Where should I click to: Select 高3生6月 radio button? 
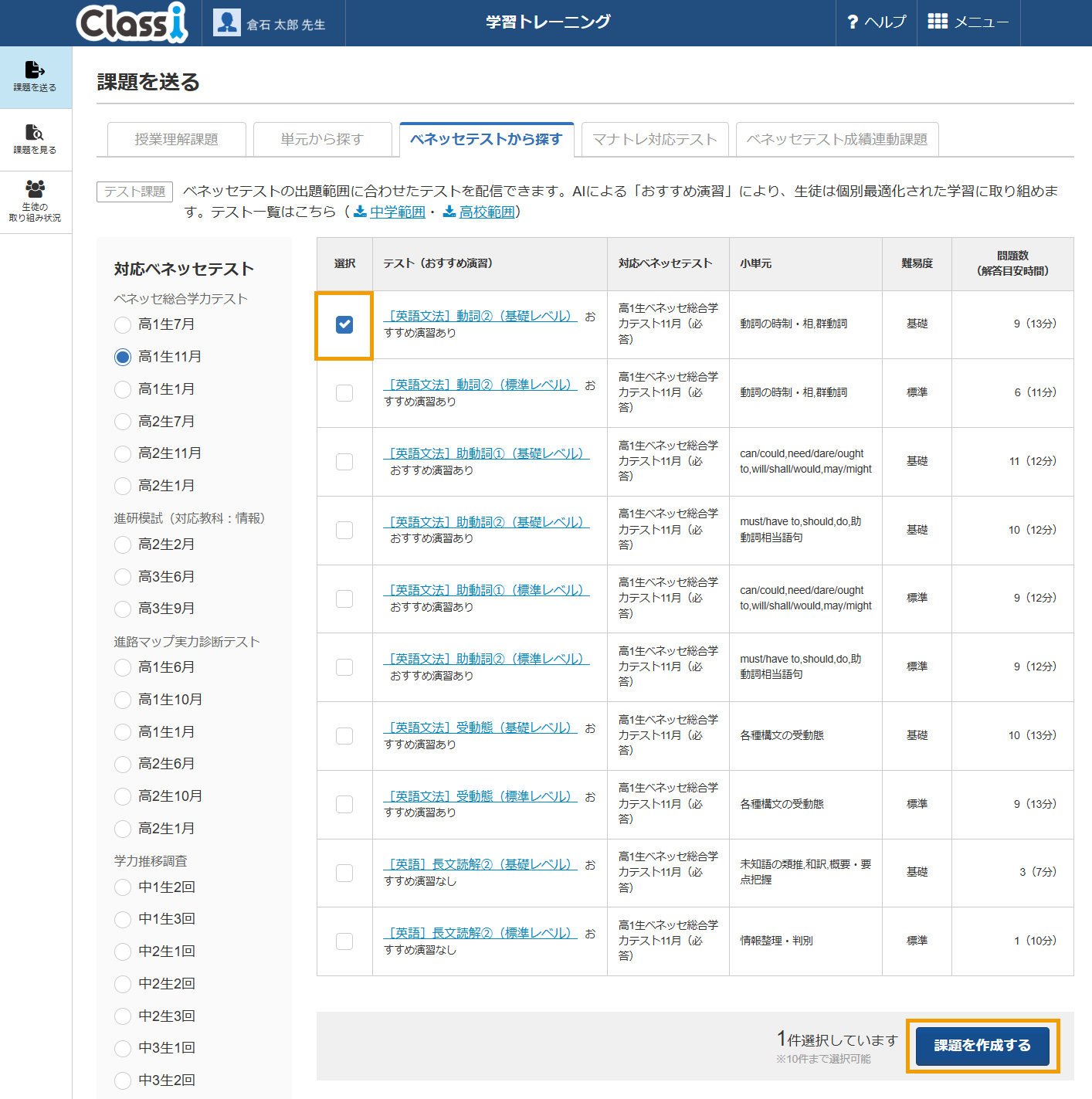pos(123,577)
